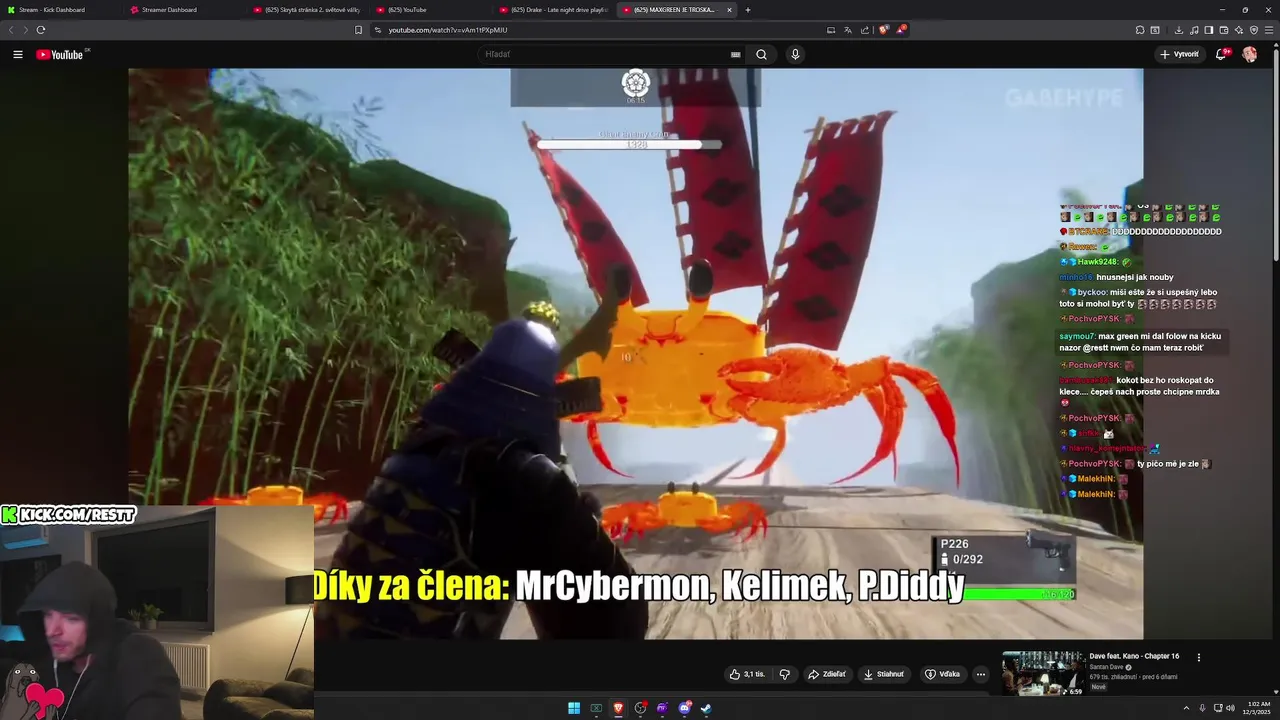Open the more actions ellipsis under video

981,674
